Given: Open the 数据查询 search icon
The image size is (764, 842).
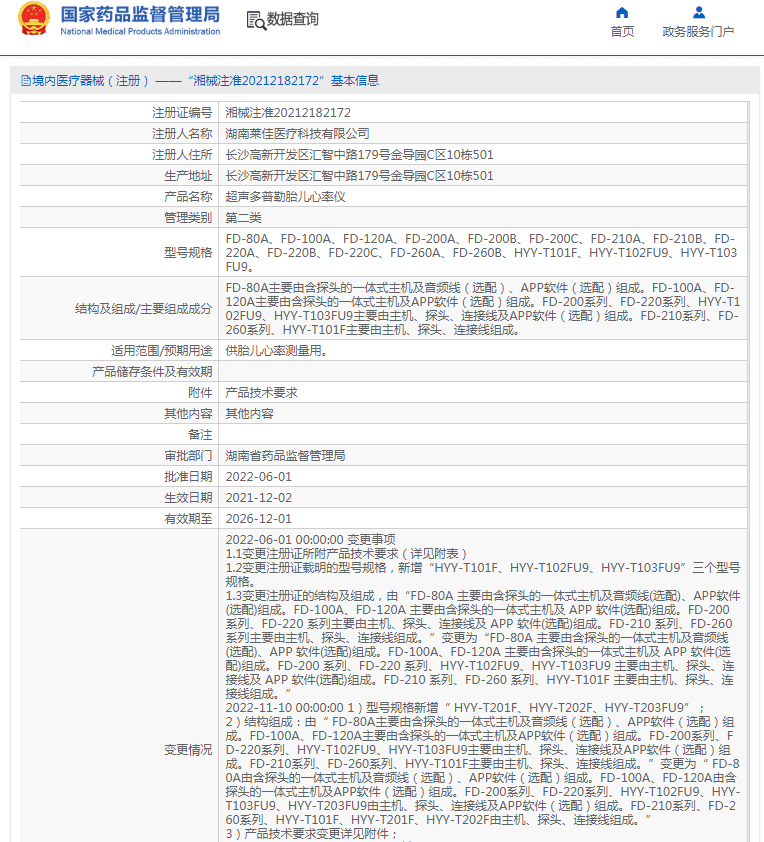Looking at the screenshot, I should (x=256, y=20).
